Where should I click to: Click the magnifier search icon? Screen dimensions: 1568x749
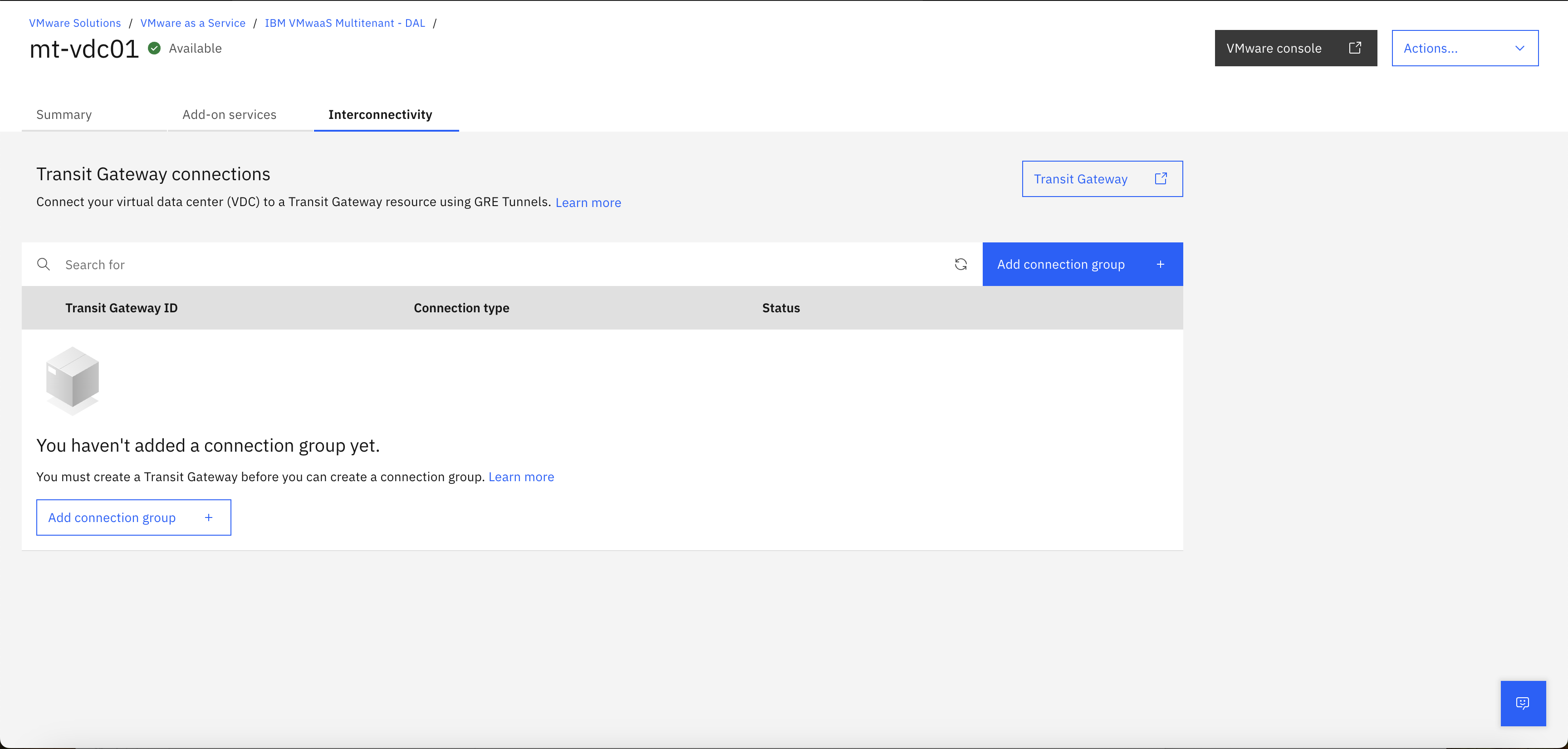[44, 264]
